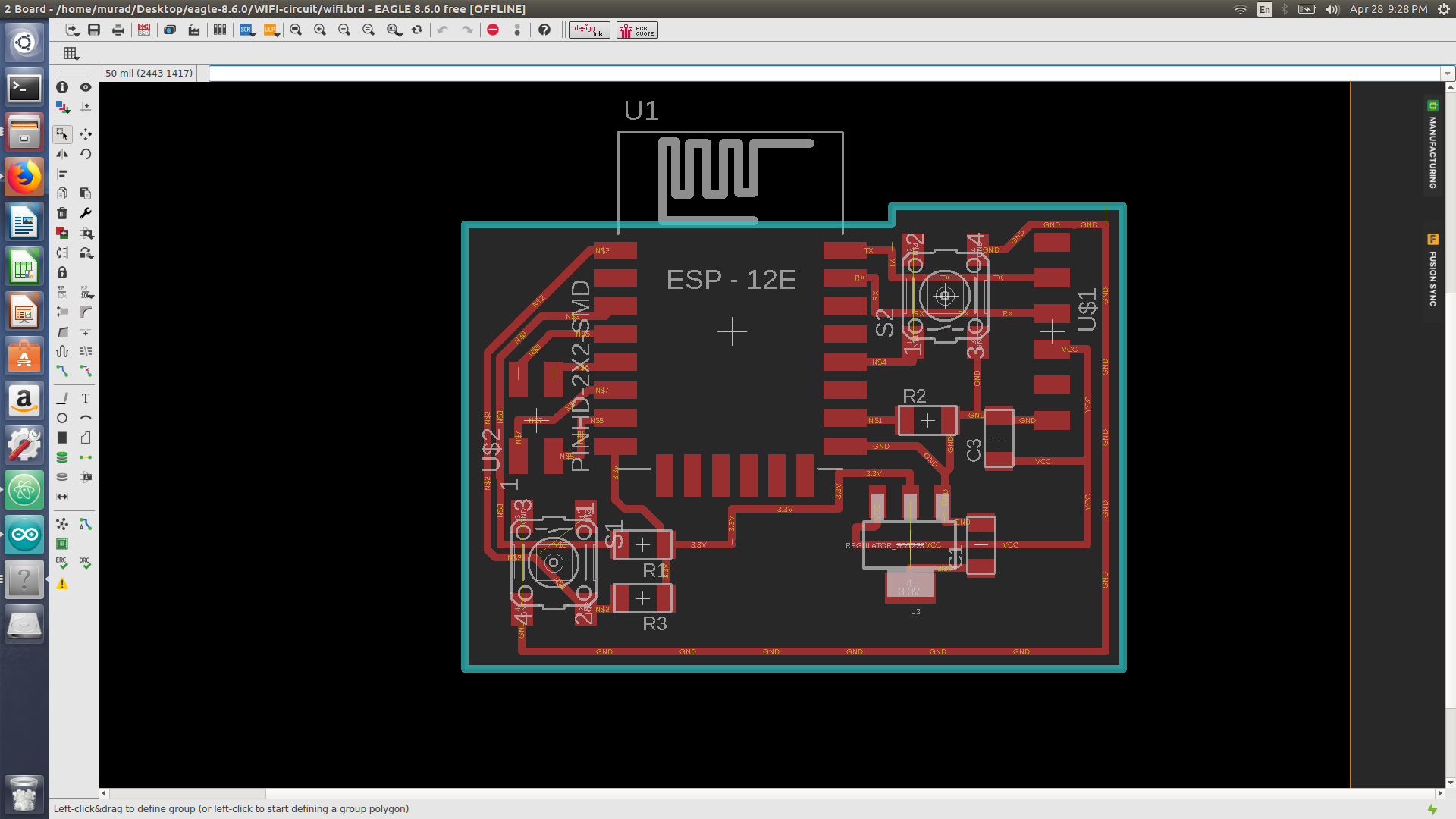Open the PCB Quote button
The image size is (1456, 819).
(x=637, y=30)
